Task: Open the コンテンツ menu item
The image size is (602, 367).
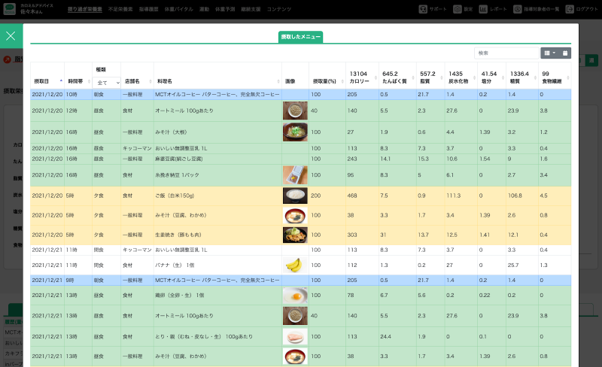Action: click(x=279, y=9)
